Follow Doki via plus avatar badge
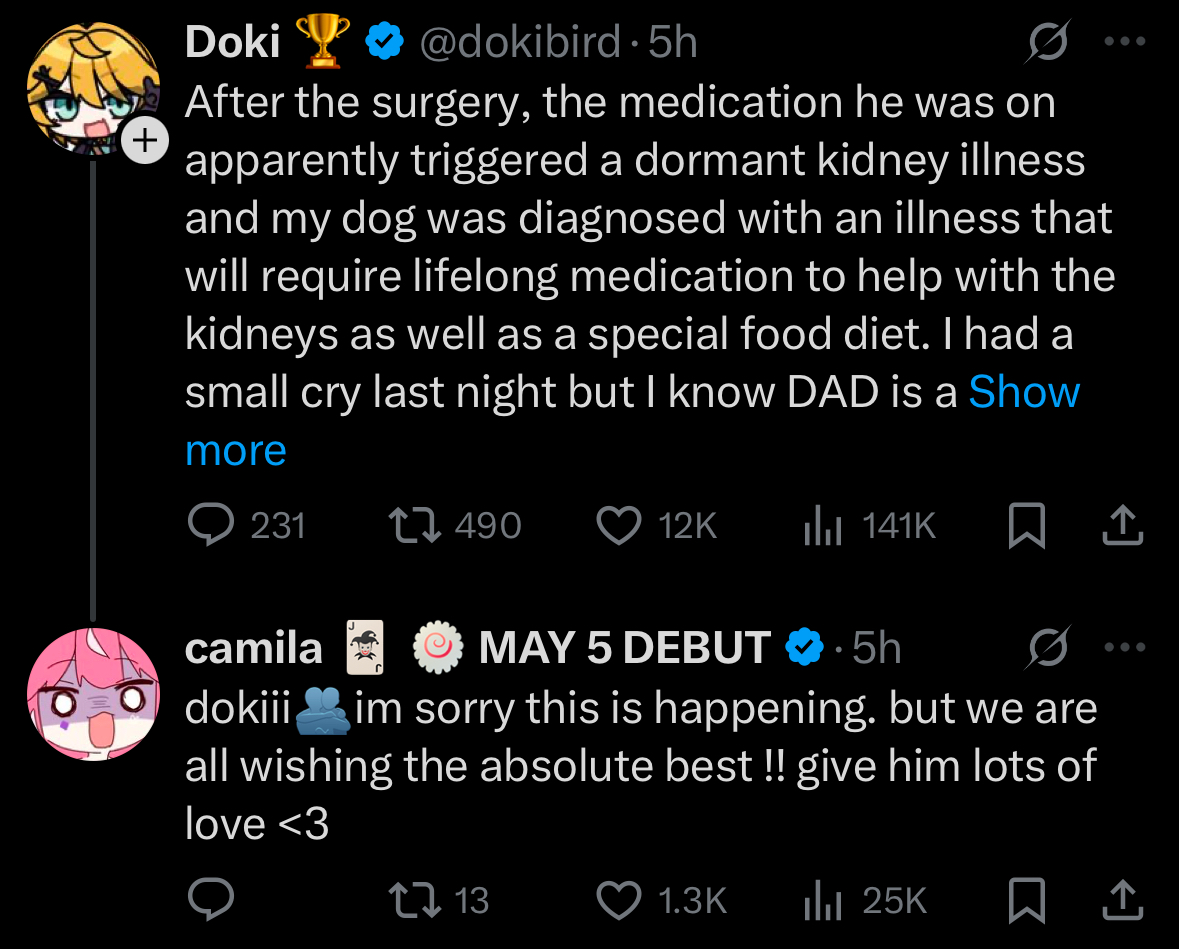This screenshot has width=1179, height=949. (145, 142)
